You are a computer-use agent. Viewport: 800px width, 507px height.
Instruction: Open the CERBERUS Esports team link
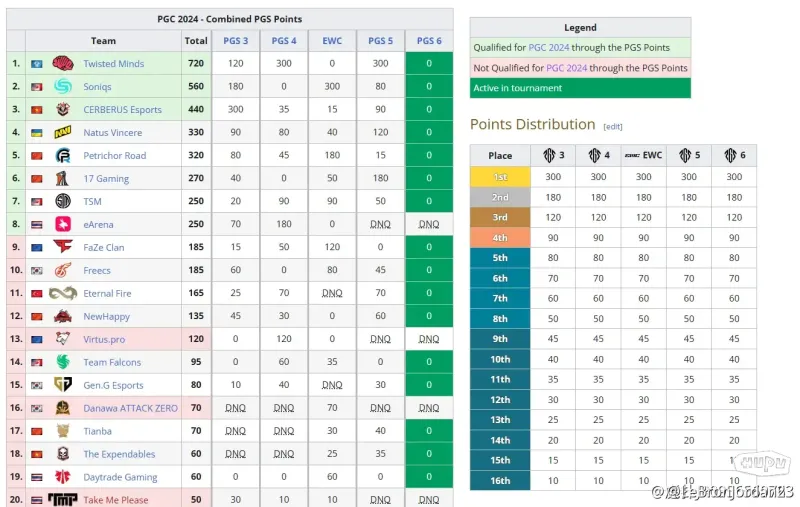(122, 110)
